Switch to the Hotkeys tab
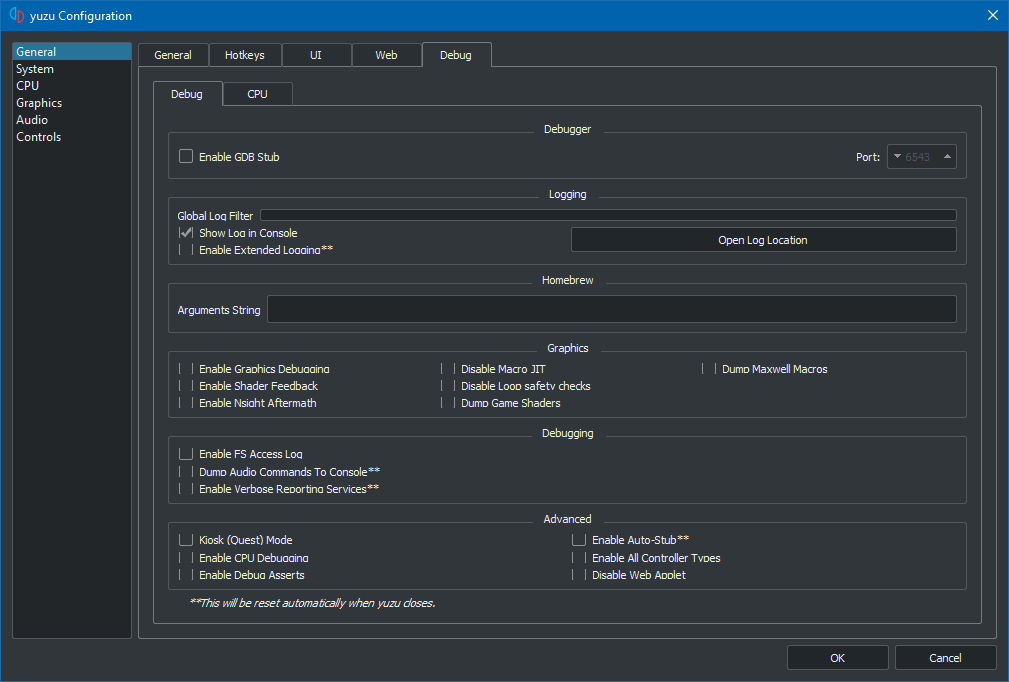Screen dimensions: 1009x682 (245, 55)
